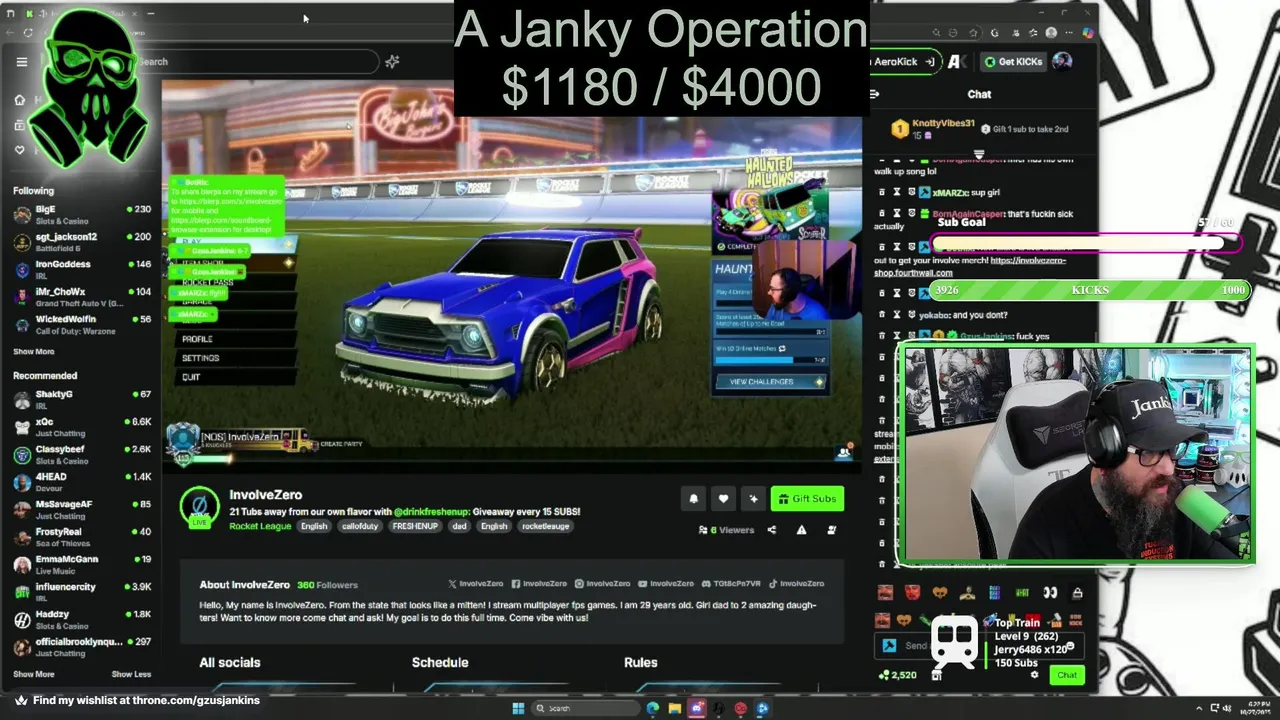1280x720 pixels.
Task: Click the InvolveZero live avatar
Action: tap(199, 507)
